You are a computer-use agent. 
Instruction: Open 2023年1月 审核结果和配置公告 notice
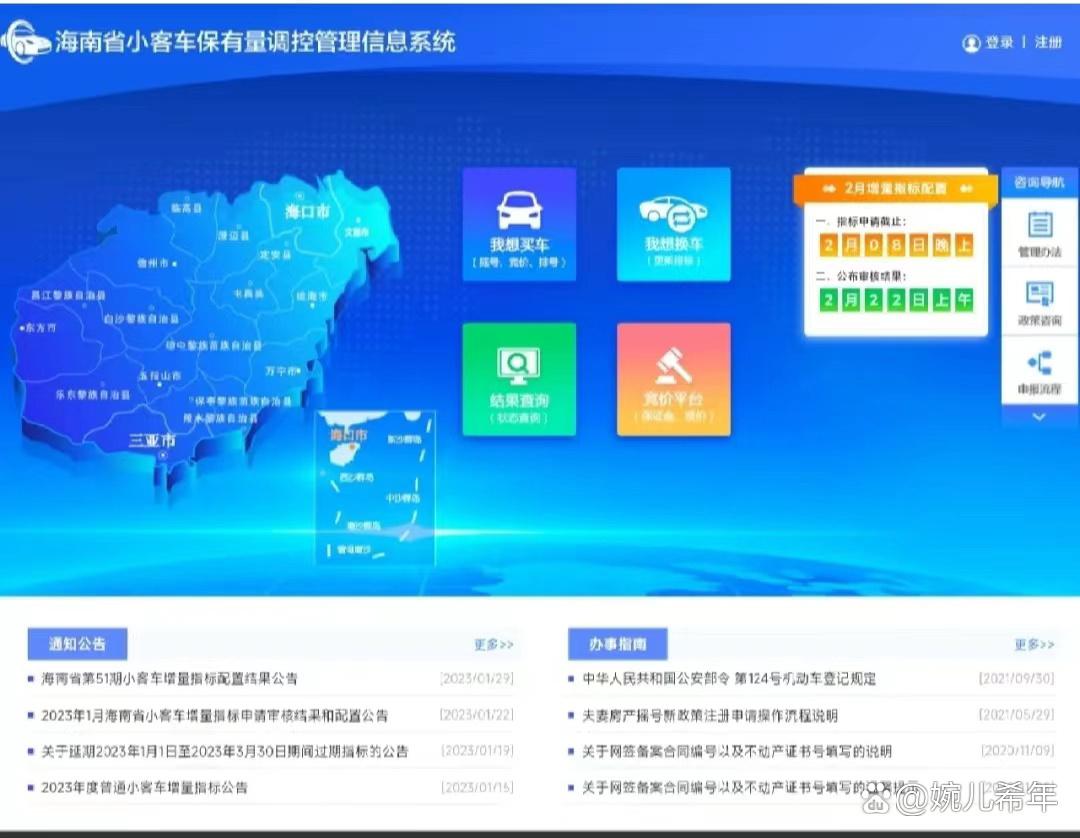[x=214, y=715]
